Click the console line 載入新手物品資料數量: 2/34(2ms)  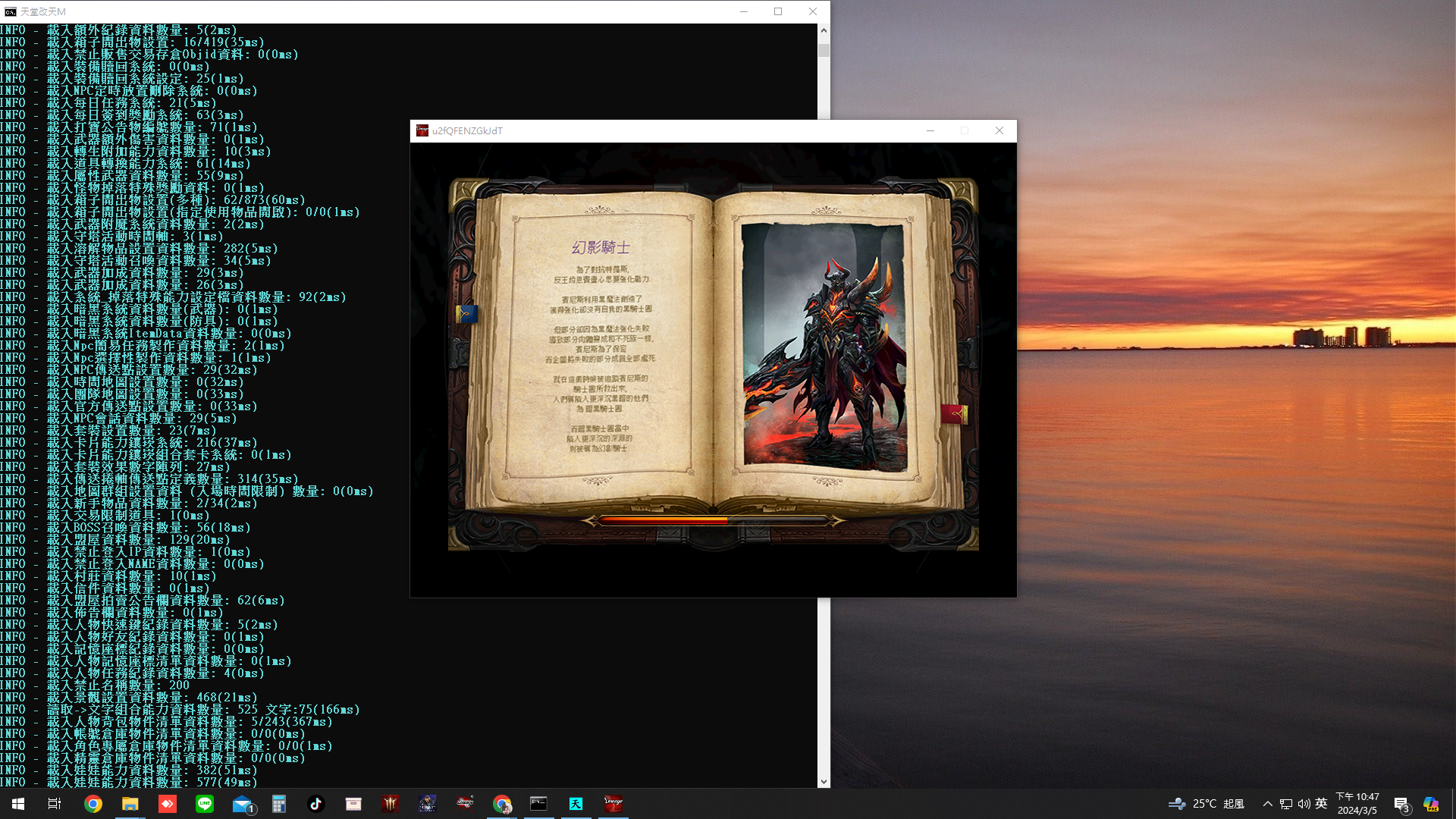point(152,504)
